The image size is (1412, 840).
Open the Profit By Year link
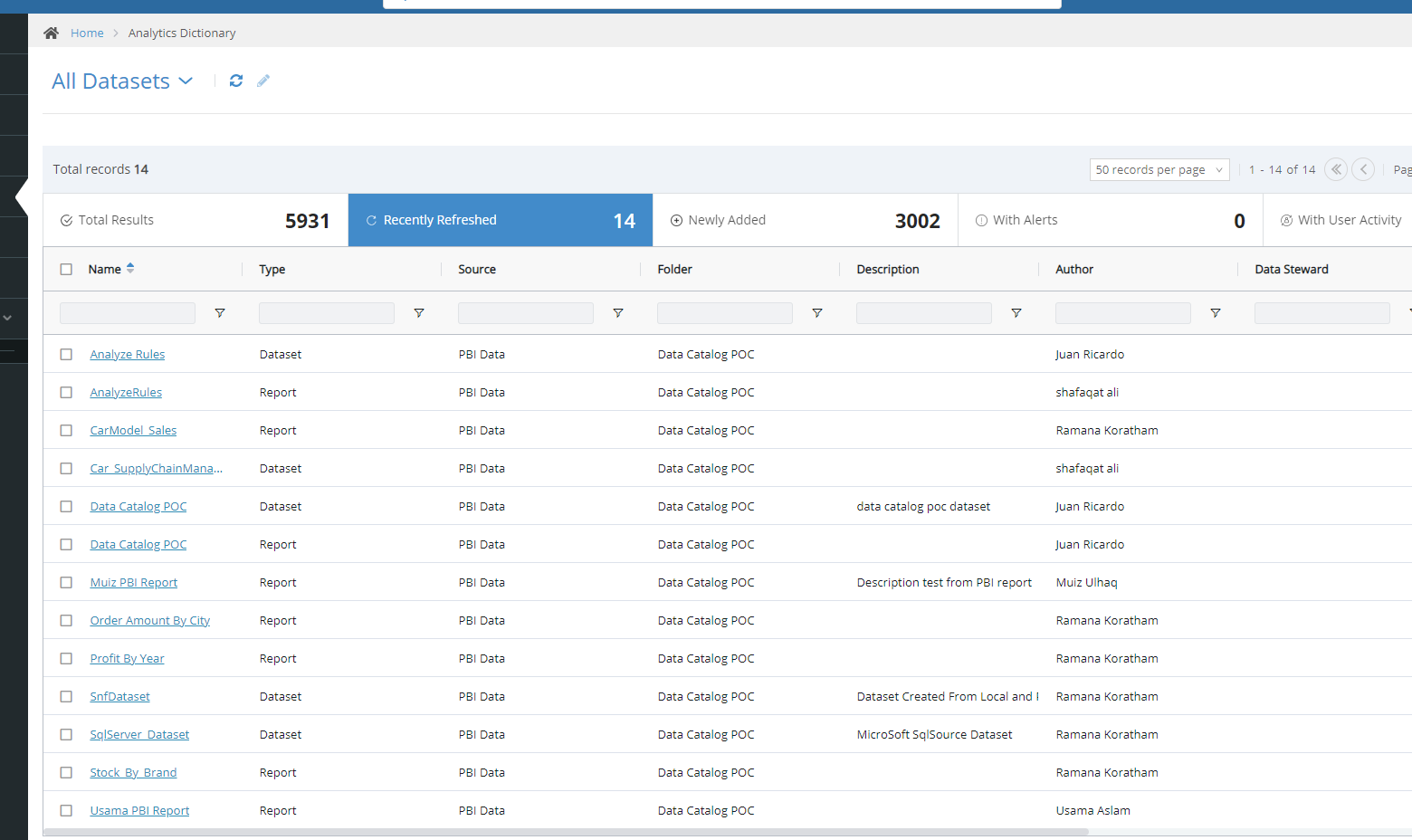pos(127,659)
